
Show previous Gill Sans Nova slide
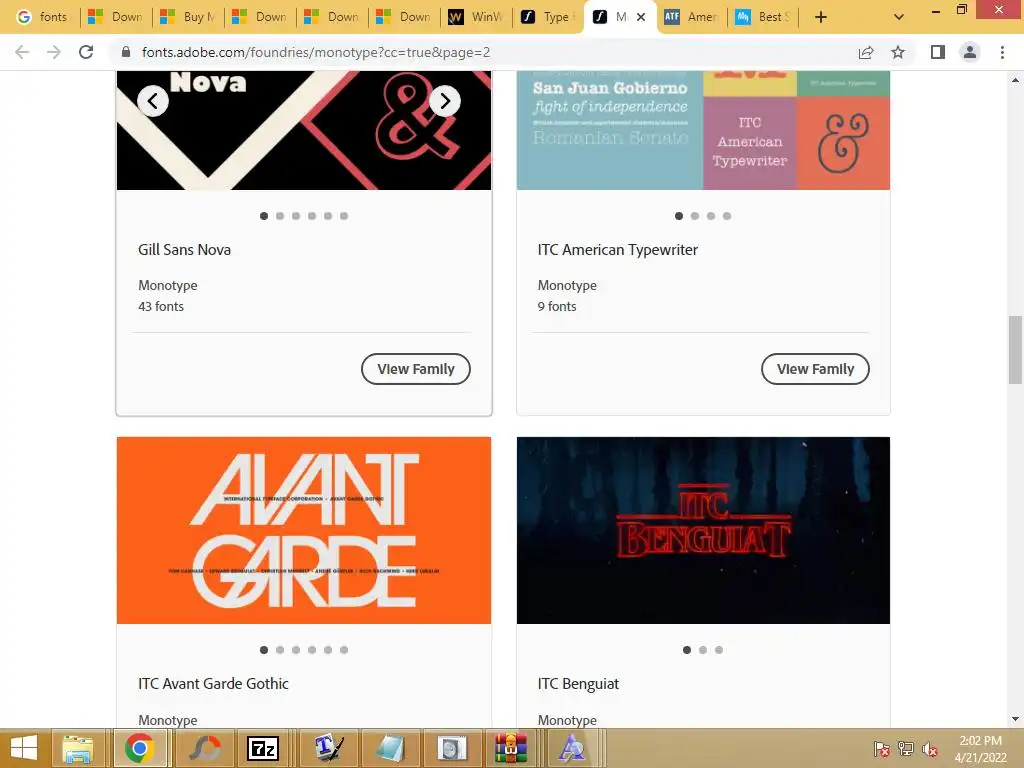(x=153, y=101)
